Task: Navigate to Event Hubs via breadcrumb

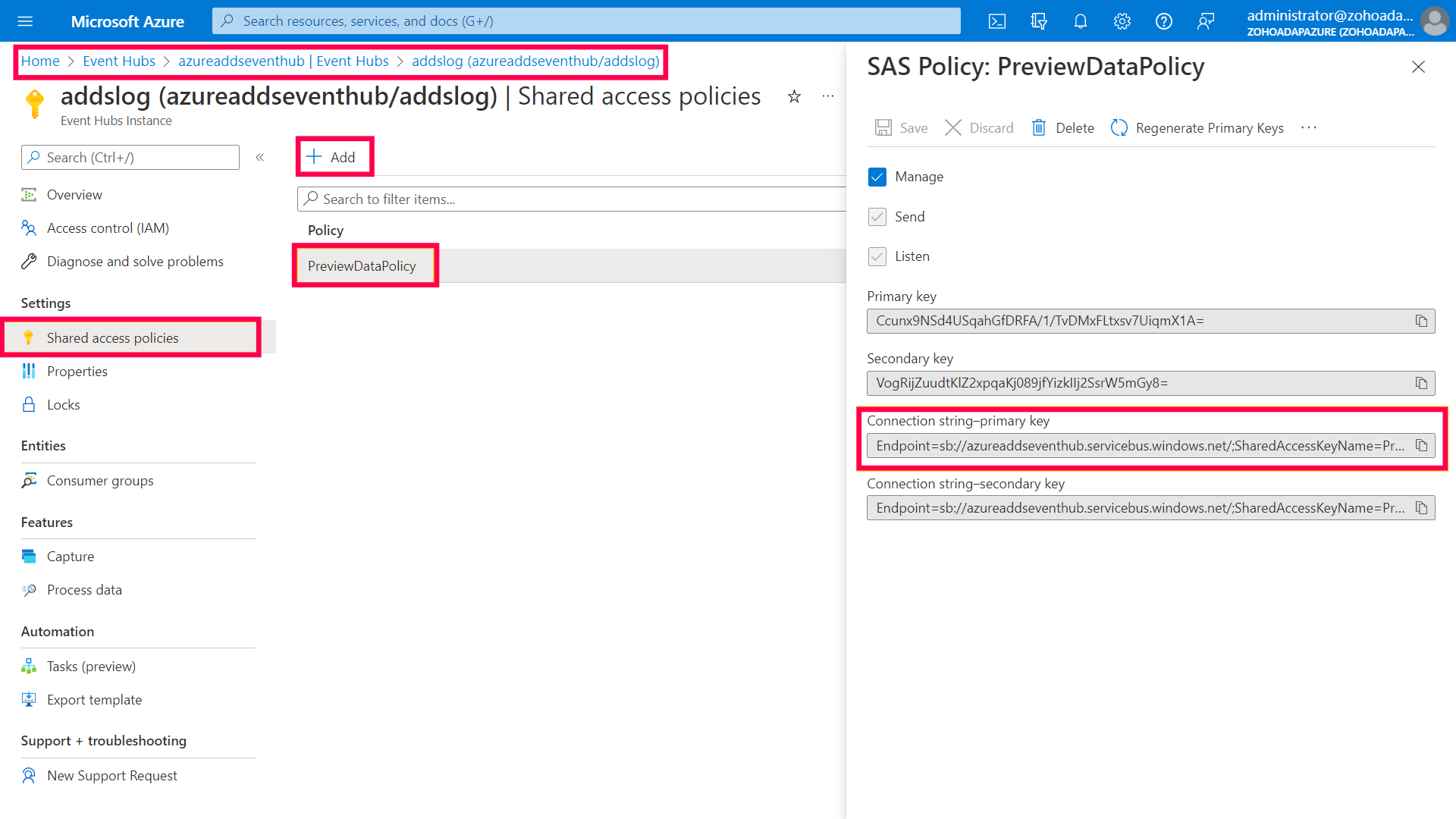Action: tap(118, 61)
